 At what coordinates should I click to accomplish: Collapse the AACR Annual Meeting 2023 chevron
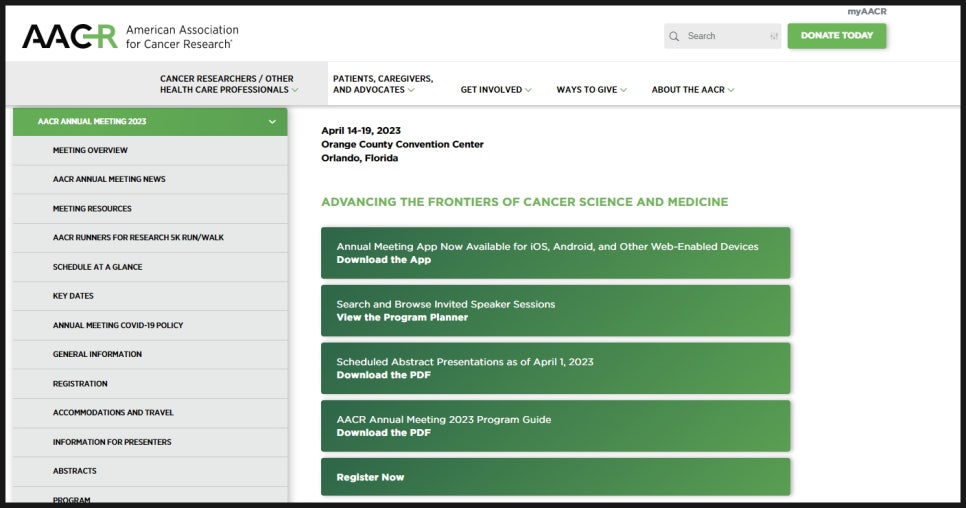pos(272,122)
